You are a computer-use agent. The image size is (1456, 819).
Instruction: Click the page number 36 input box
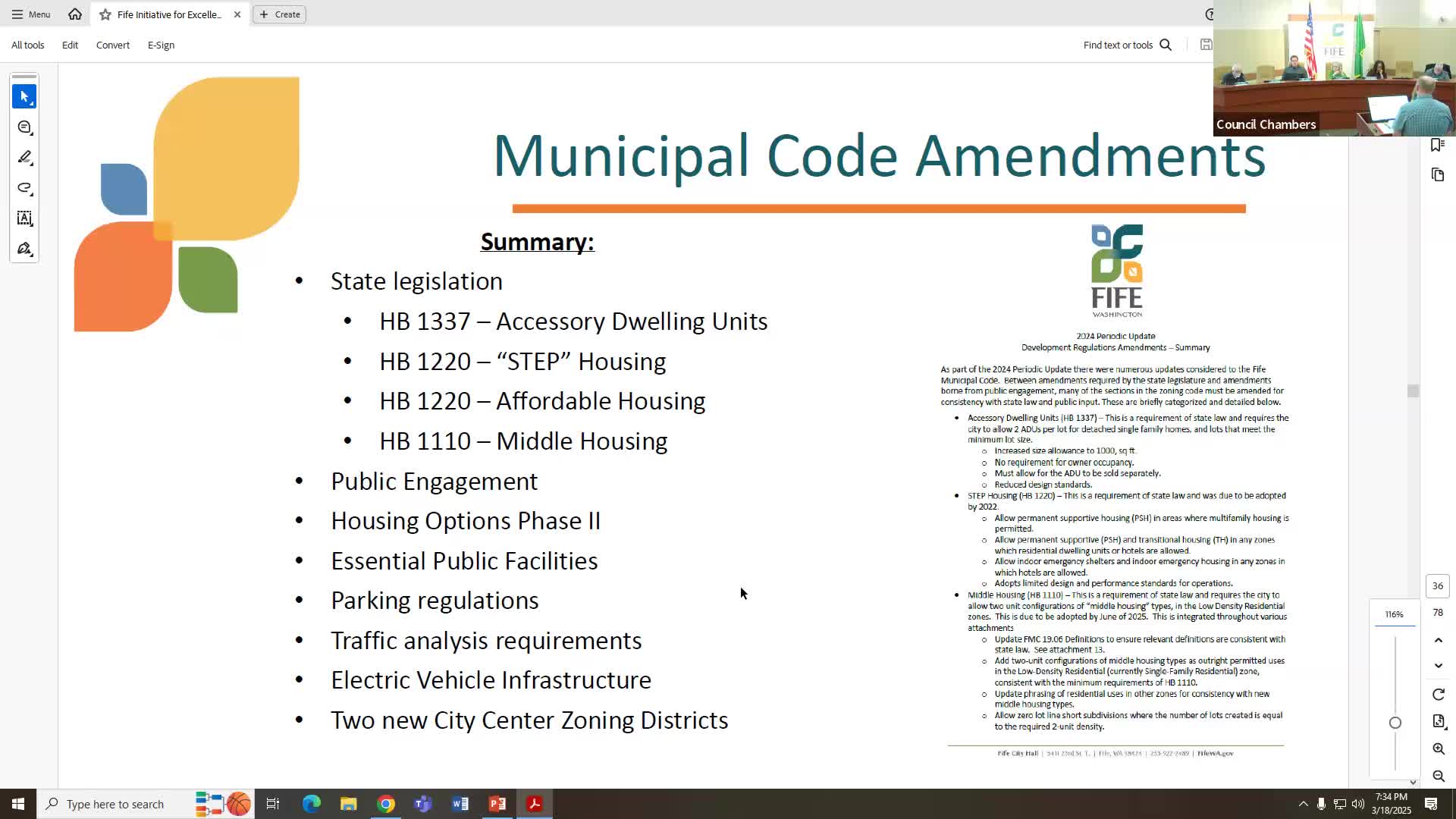(x=1437, y=585)
